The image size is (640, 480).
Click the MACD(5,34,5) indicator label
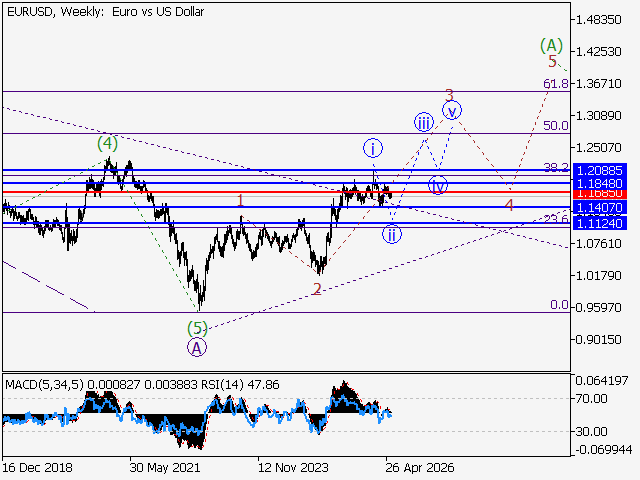click(44, 384)
